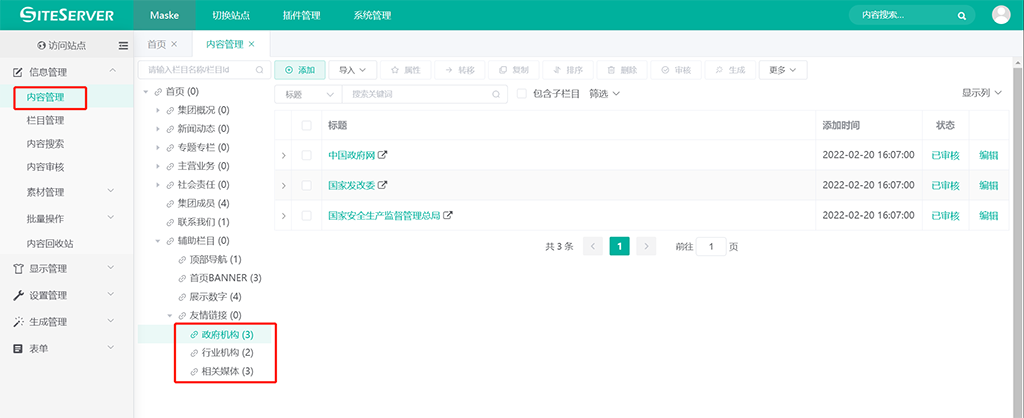1024x418 pixels.
Task: Open external link icon beside 国家发改委
Action: coord(382,185)
